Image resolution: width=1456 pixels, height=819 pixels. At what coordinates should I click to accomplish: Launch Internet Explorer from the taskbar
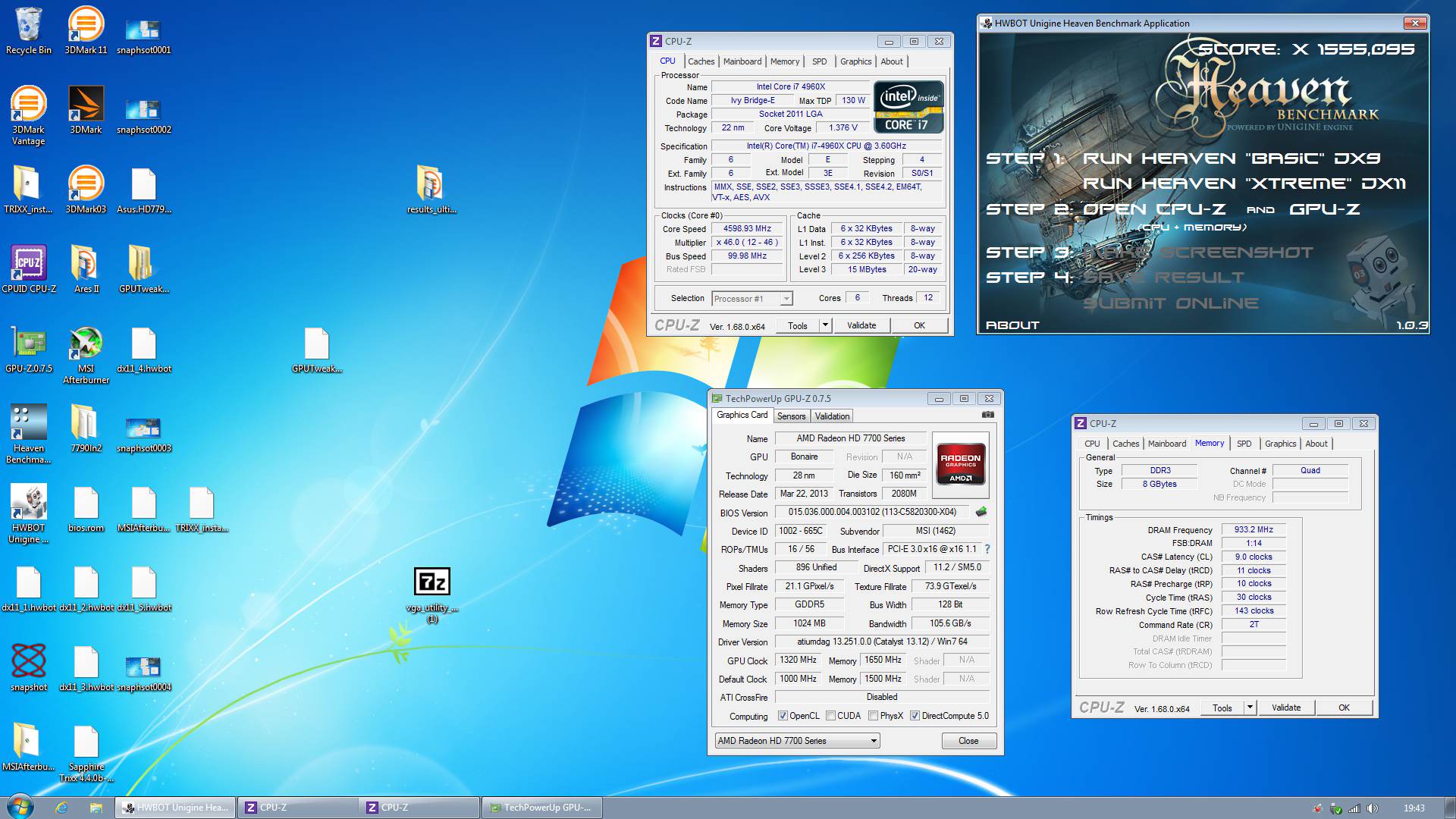(61, 808)
